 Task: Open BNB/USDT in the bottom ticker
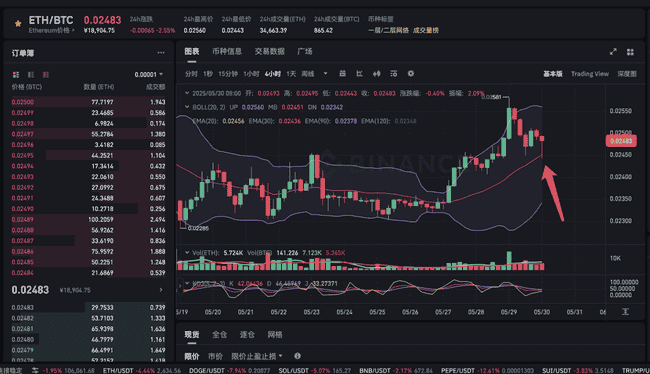pyautogui.click(x=396, y=370)
